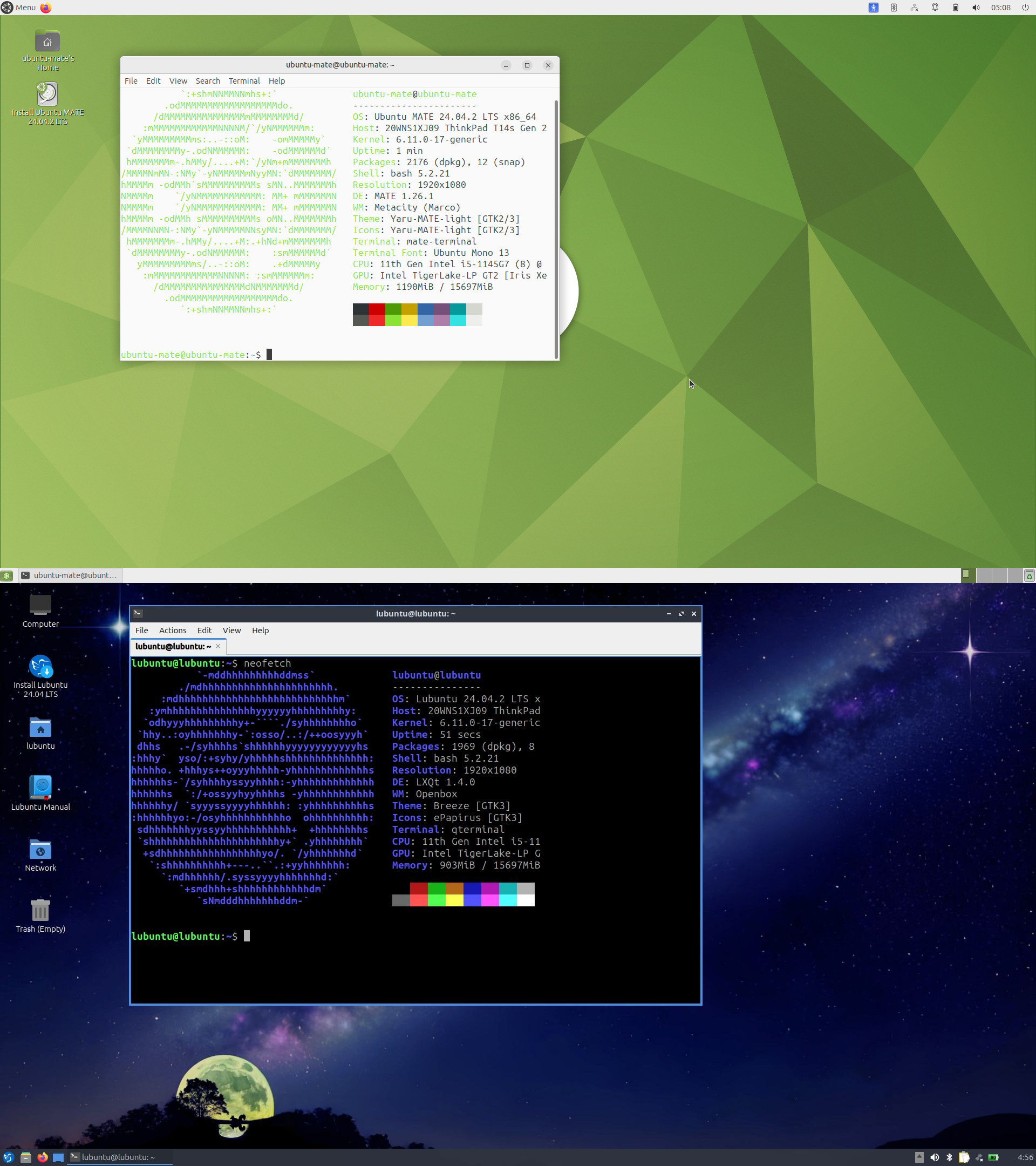Screen dimensions: 1036x1166
Task: Click "Terminal: mate-terminal" line
Action: (x=414, y=241)
